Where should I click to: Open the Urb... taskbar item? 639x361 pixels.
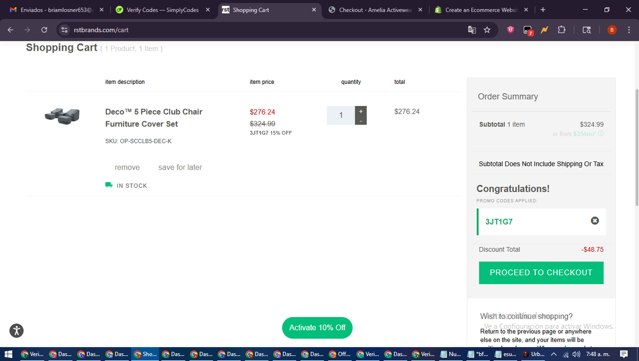[533, 354]
